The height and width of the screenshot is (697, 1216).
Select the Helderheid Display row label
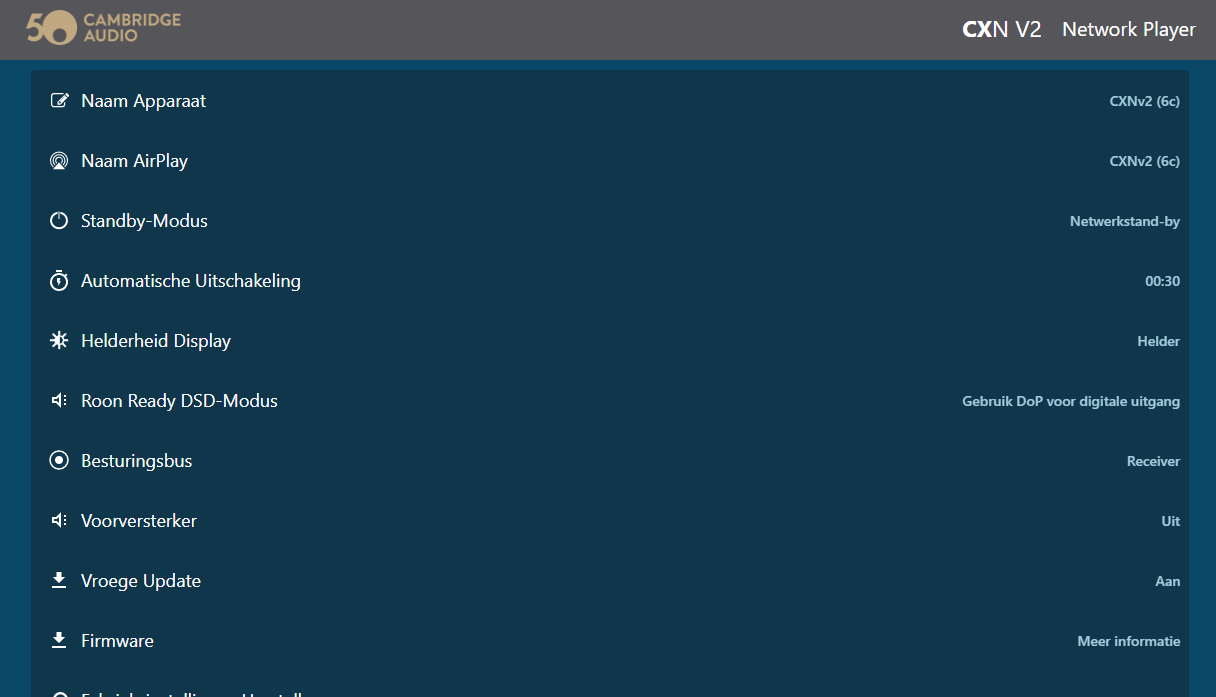pos(156,341)
